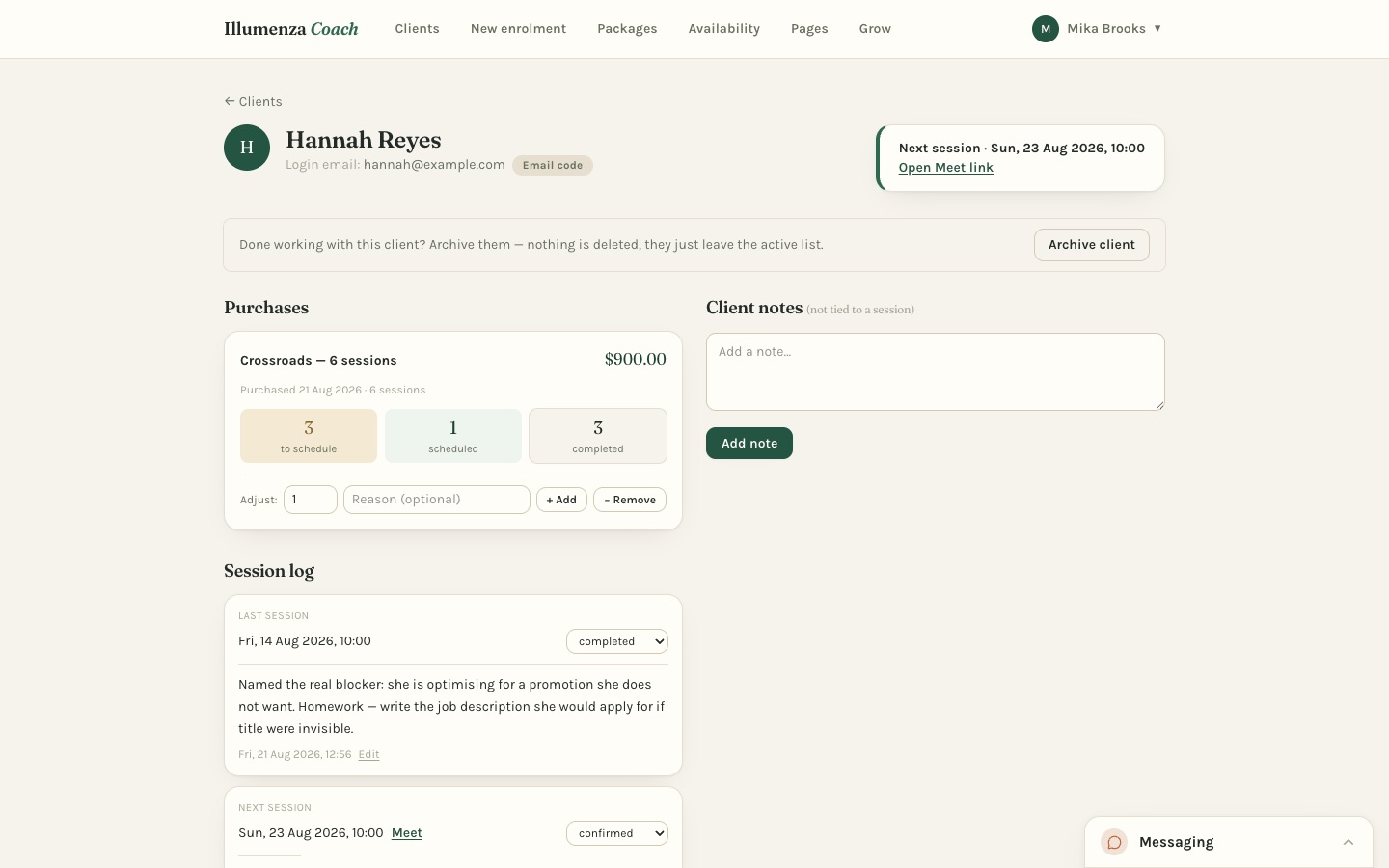
Task: Focus the Add a note textarea
Action: [936, 371]
